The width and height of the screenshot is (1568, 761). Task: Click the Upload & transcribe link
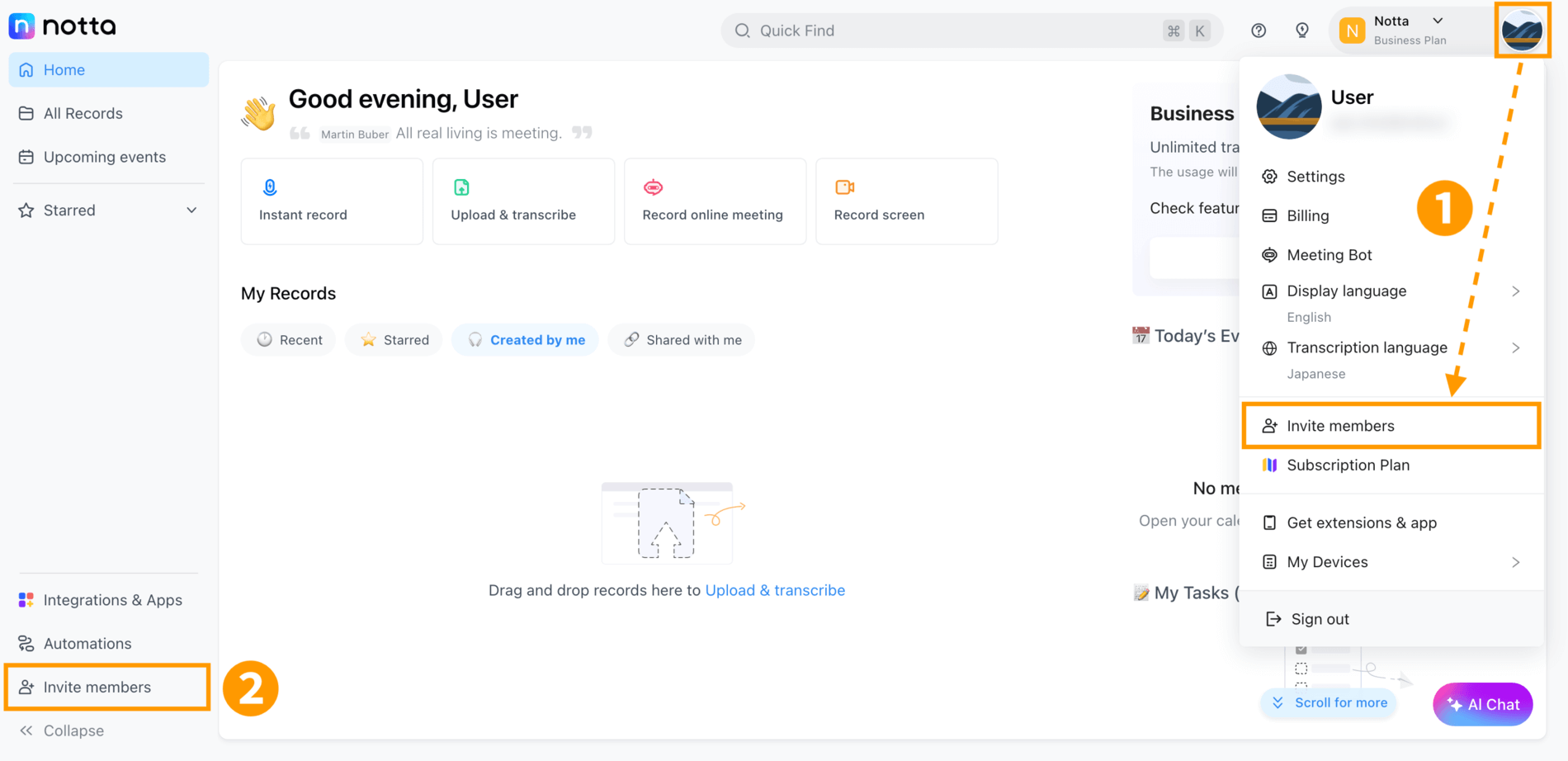tap(775, 590)
